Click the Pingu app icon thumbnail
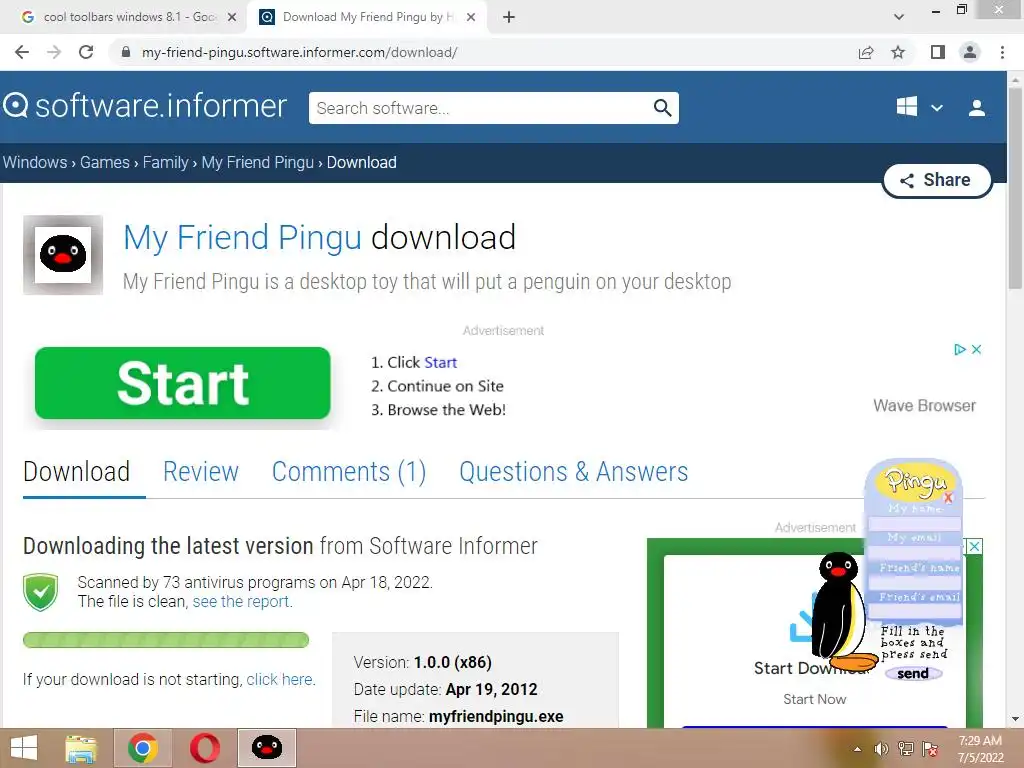The height and width of the screenshot is (768, 1024). (63, 255)
